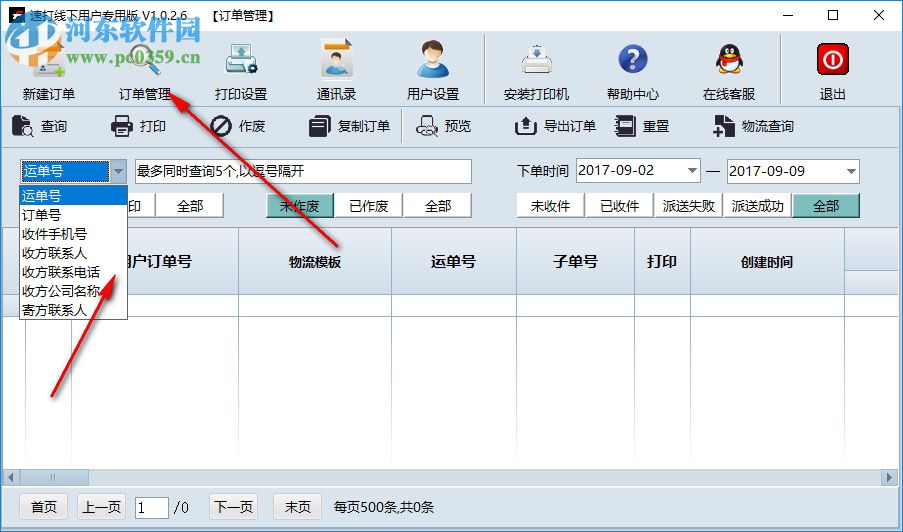
Task: Filter by 未收件 status
Action: pos(550,206)
